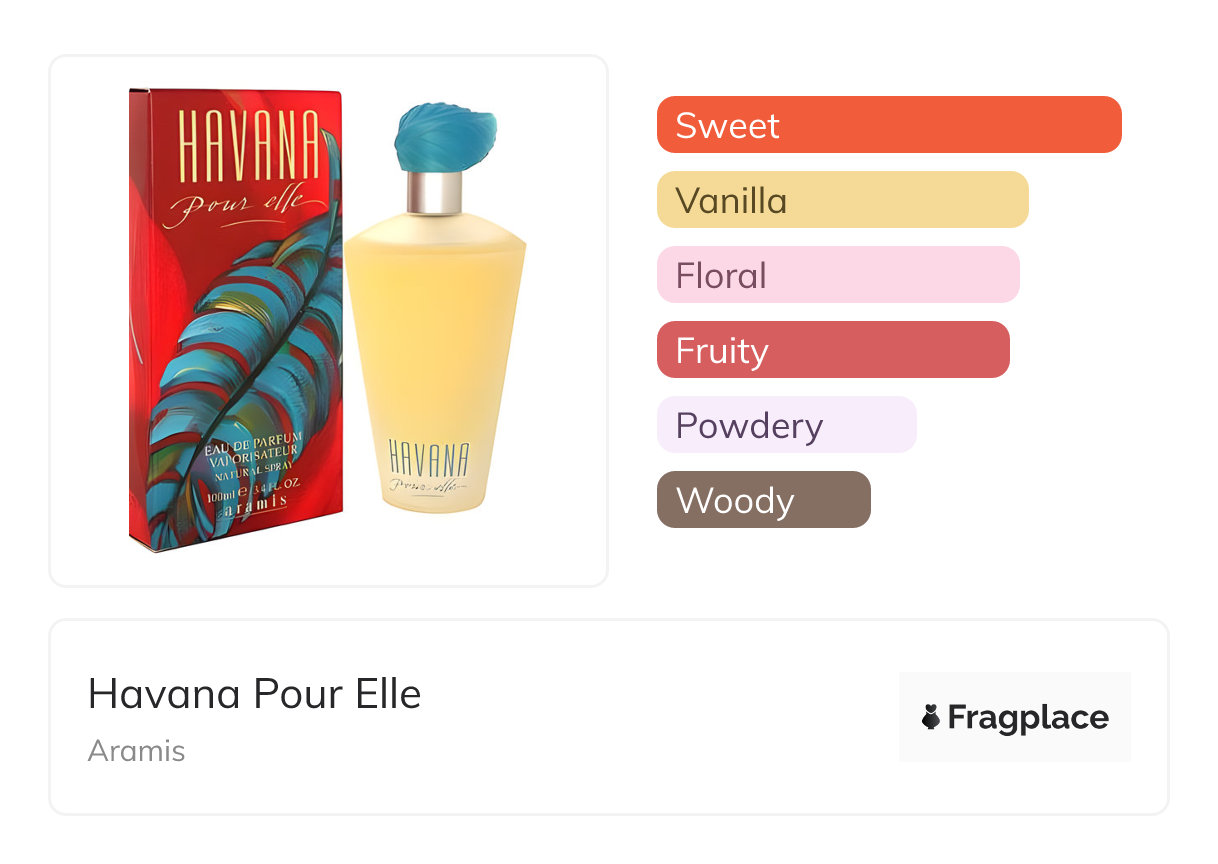The width and height of the screenshot is (1218, 864).
Task: Choose the Floral accord bar
Action: click(x=837, y=275)
